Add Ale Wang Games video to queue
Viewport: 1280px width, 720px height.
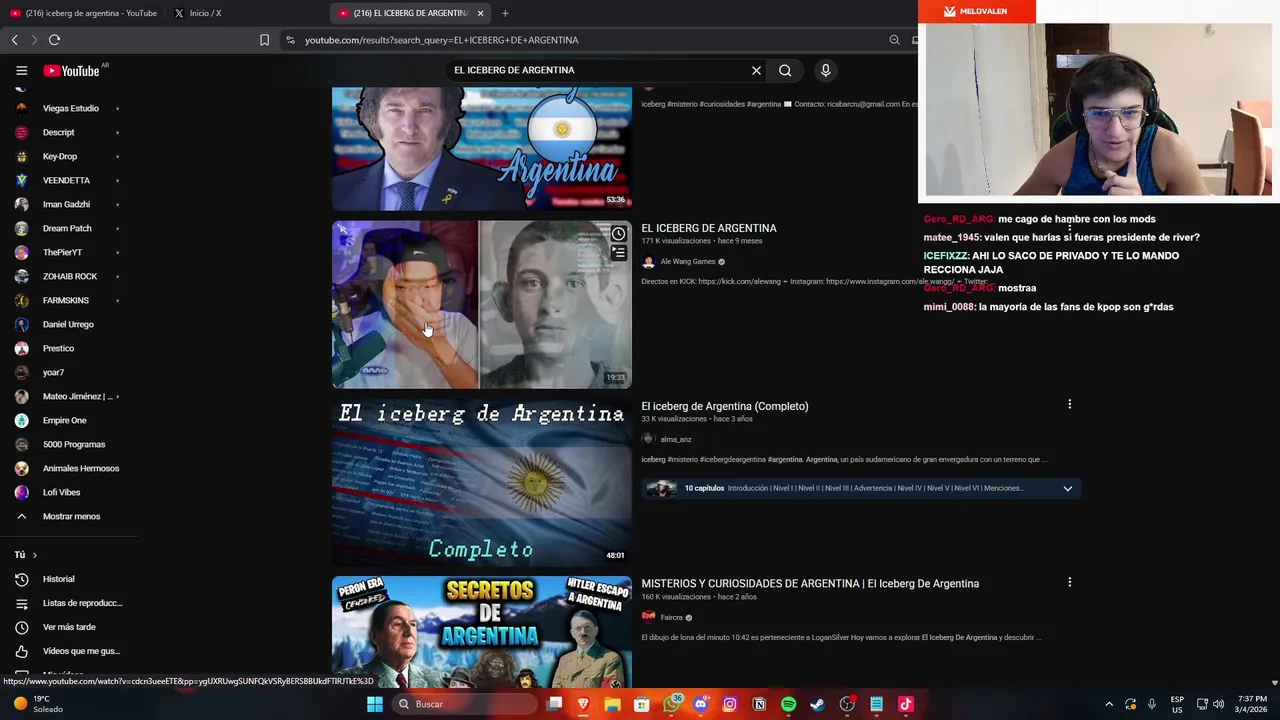[x=619, y=253]
